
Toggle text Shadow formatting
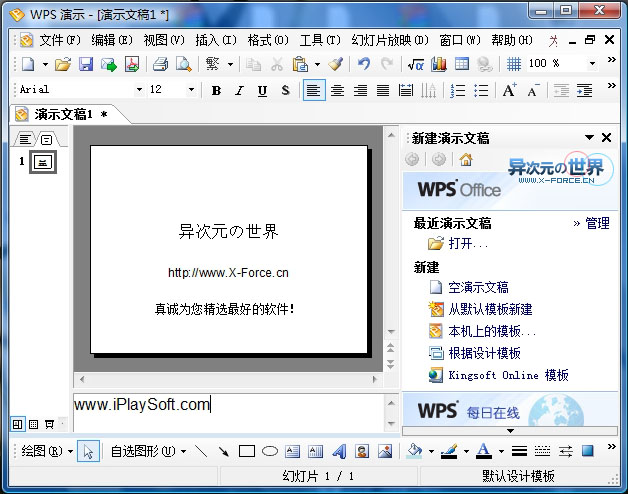pos(285,91)
